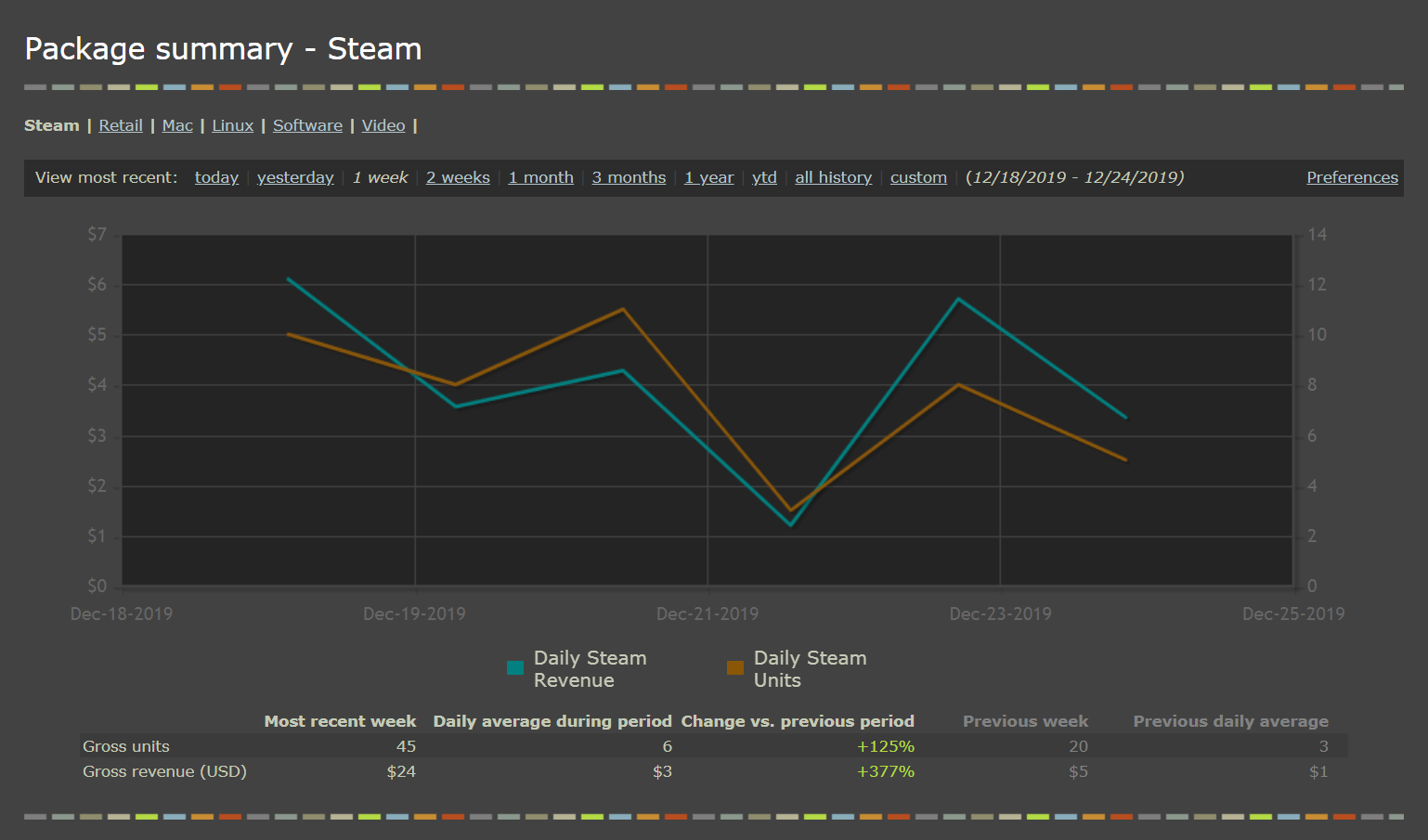Click the Package summary - Steam heading
Viewport: 1428px width, 840px height.
pyautogui.click(x=223, y=48)
